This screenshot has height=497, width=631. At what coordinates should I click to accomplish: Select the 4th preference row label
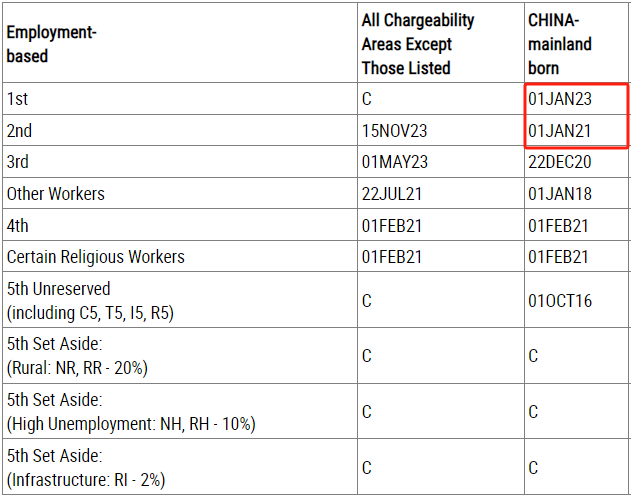tap(17, 225)
